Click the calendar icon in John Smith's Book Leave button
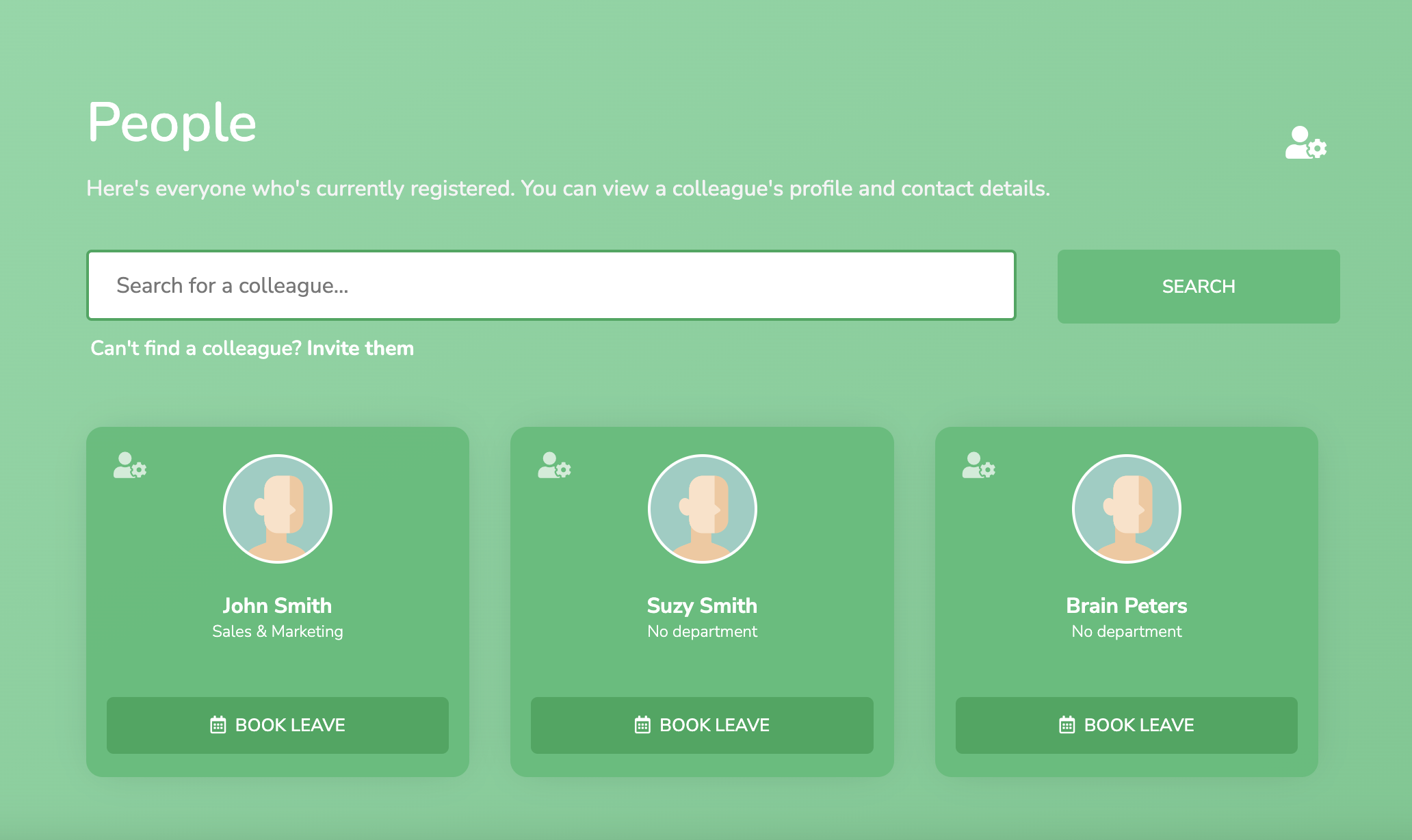 (218, 724)
